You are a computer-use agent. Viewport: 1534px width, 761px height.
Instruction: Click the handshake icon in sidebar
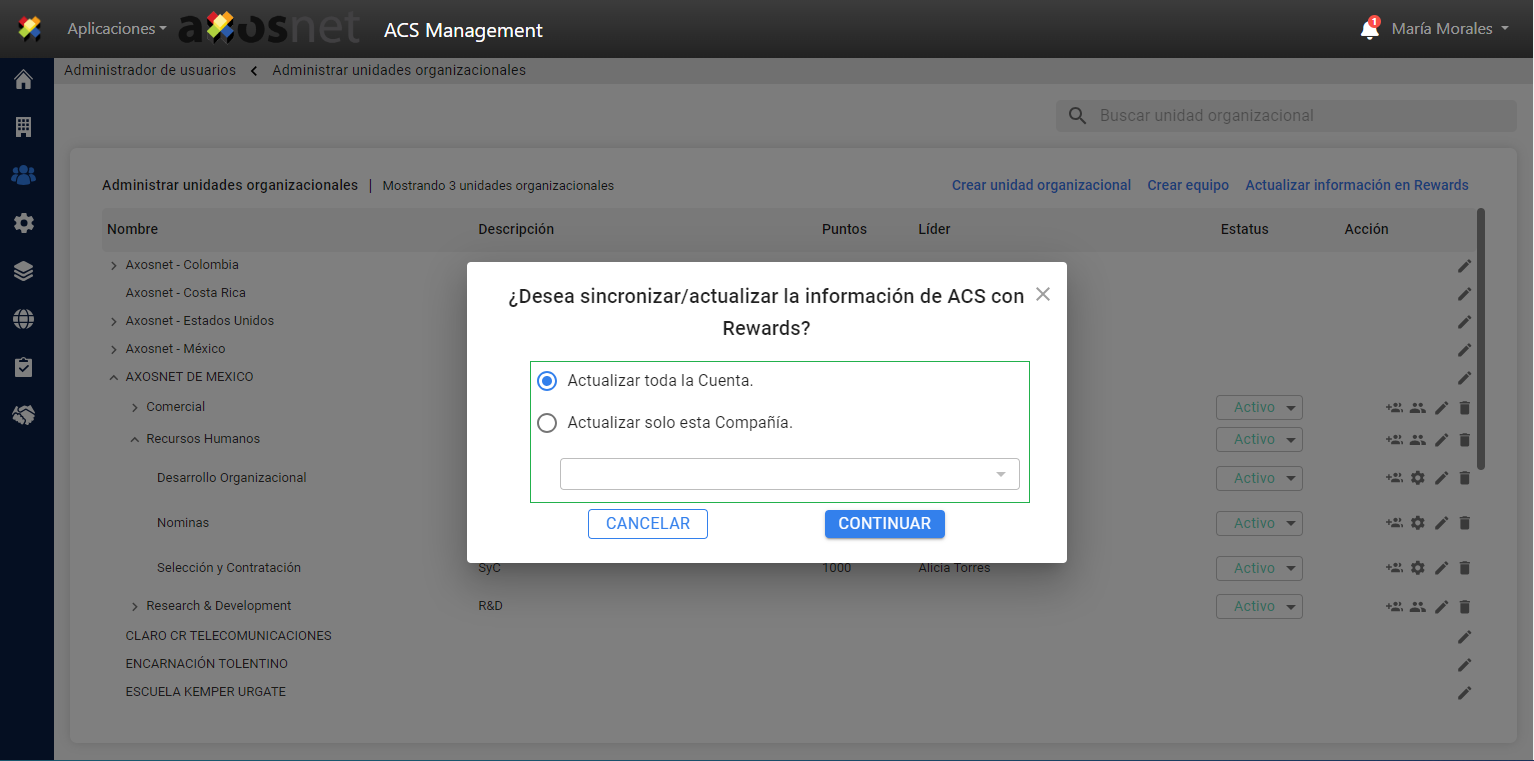pyautogui.click(x=23, y=415)
